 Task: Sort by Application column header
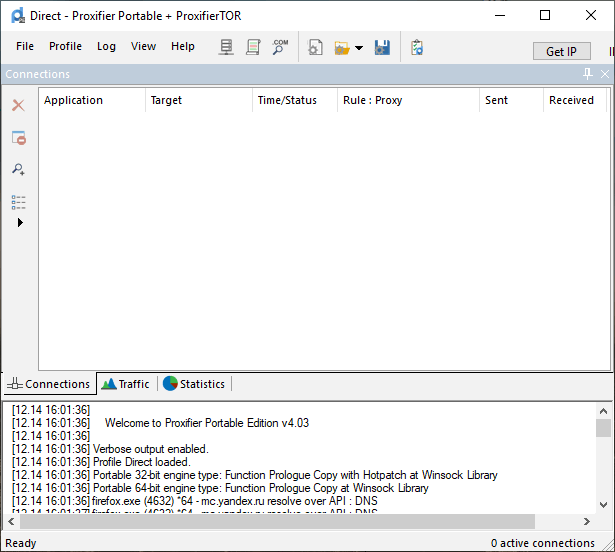[92, 100]
